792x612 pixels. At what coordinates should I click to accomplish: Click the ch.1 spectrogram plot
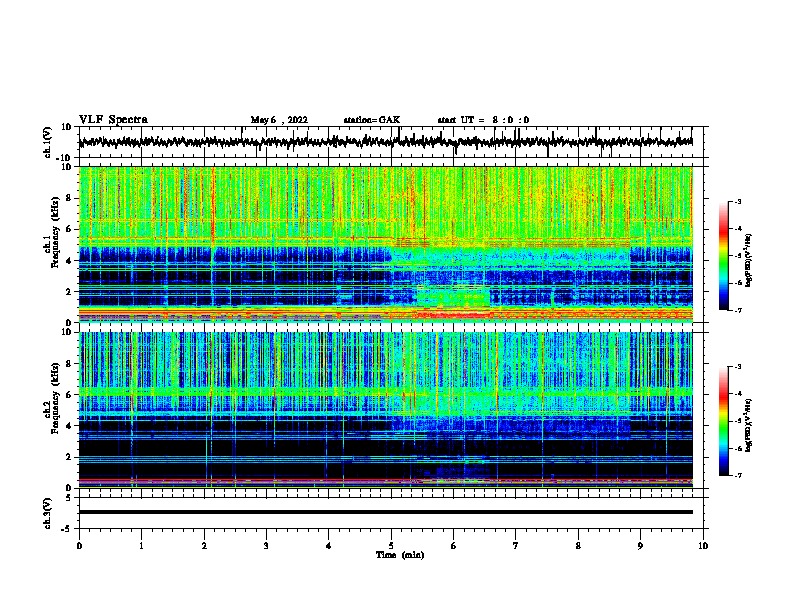coord(386,244)
